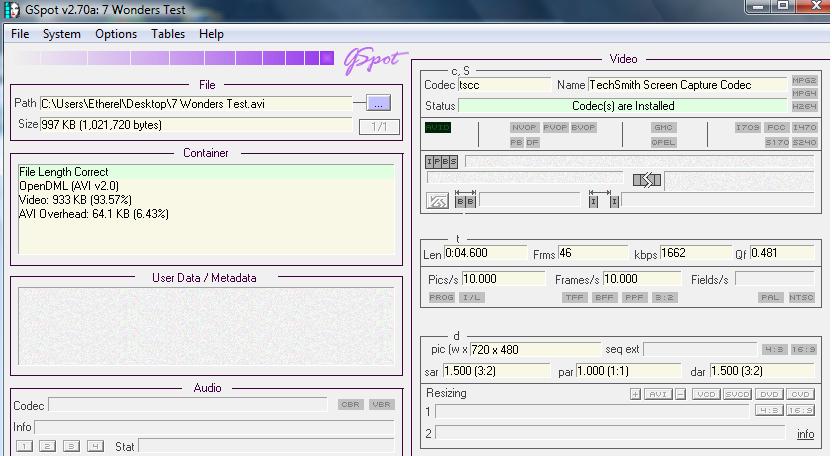Click the GSpot logo
The height and width of the screenshot is (456, 832).
[374, 60]
